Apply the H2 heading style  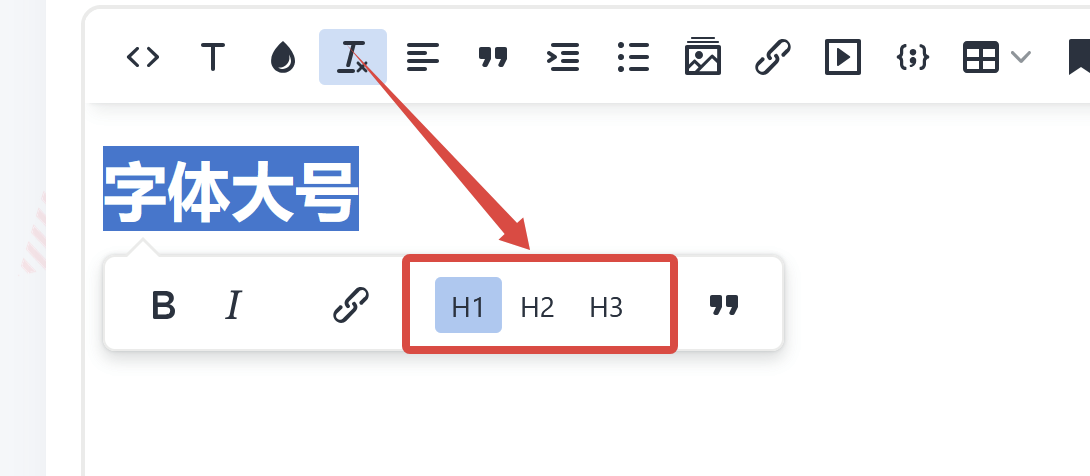coord(537,306)
